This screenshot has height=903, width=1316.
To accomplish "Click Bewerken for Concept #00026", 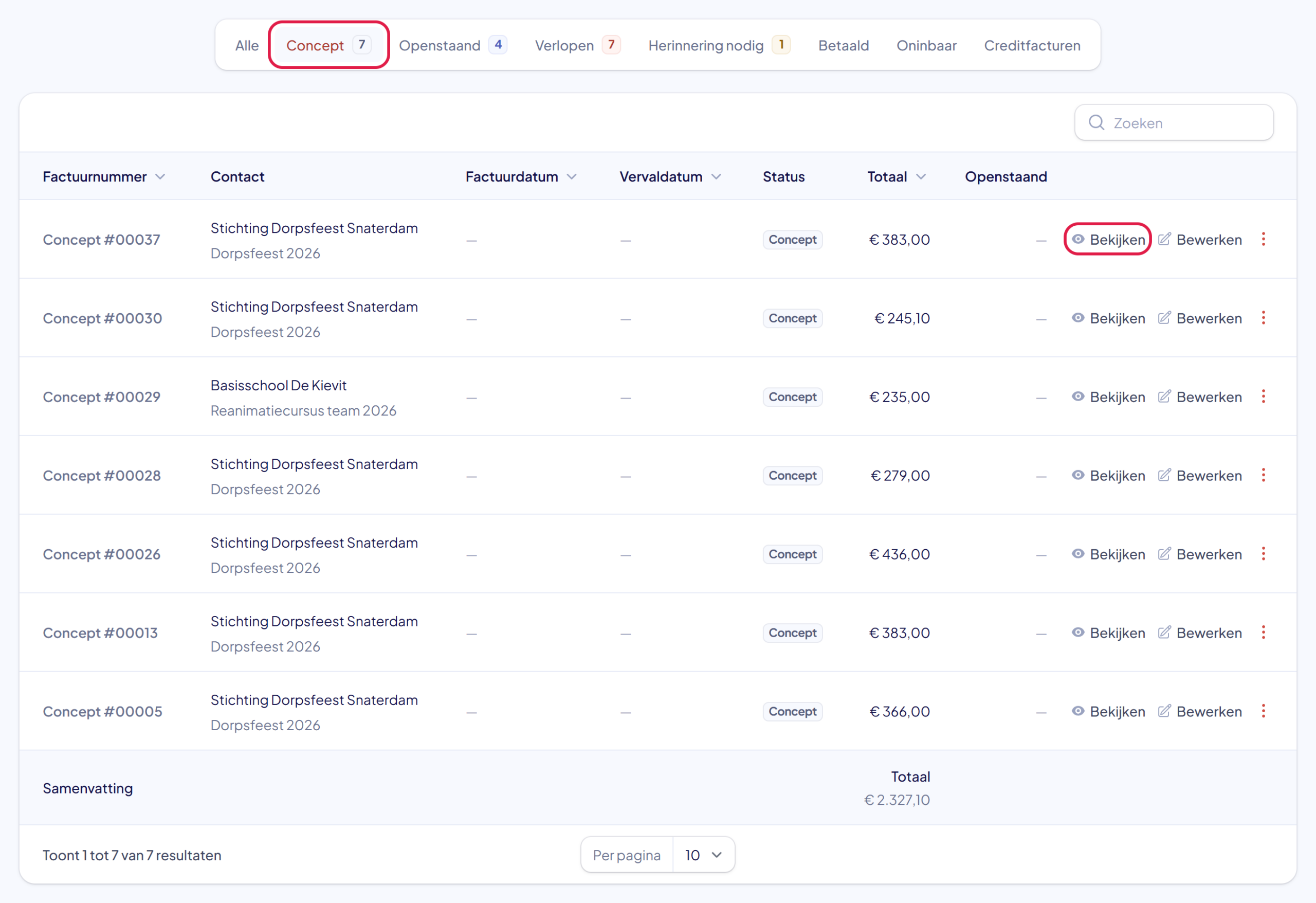I will click(x=1199, y=554).
